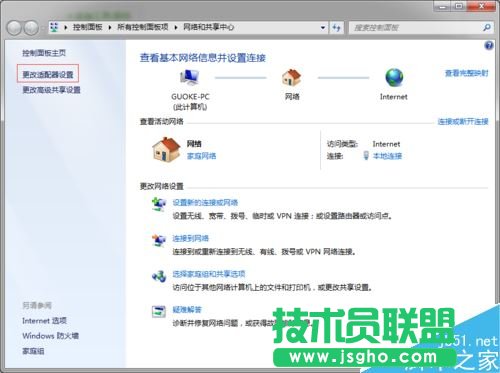Select the 所有控制面板项 breadcrumb segment
500x373 pixels.
point(143,27)
